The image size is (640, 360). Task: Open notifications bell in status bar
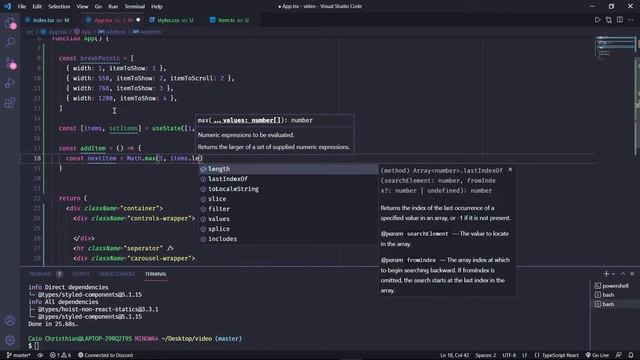tap(631, 355)
